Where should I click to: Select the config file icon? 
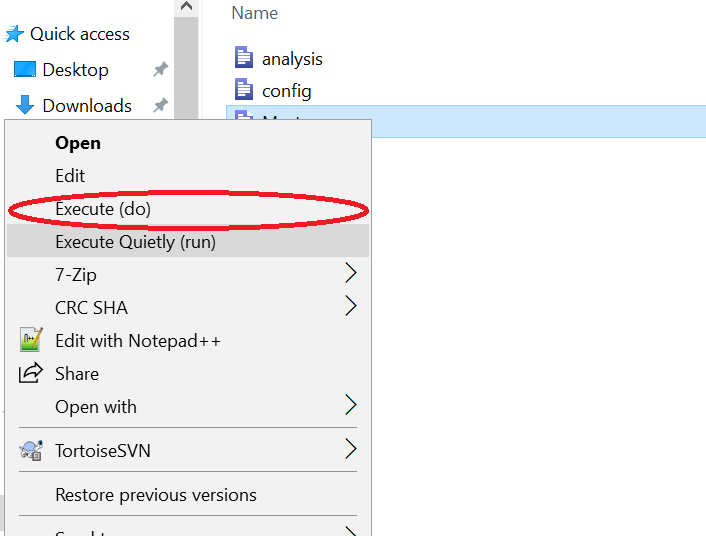tap(245, 90)
